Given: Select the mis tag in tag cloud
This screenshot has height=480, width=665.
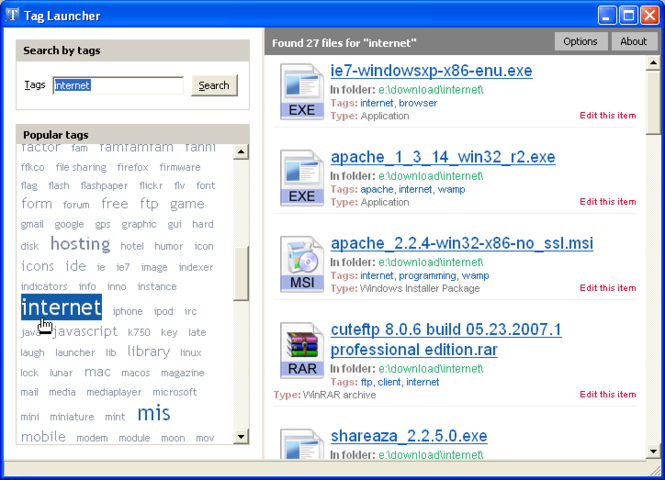Looking at the screenshot, I should [x=154, y=413].
